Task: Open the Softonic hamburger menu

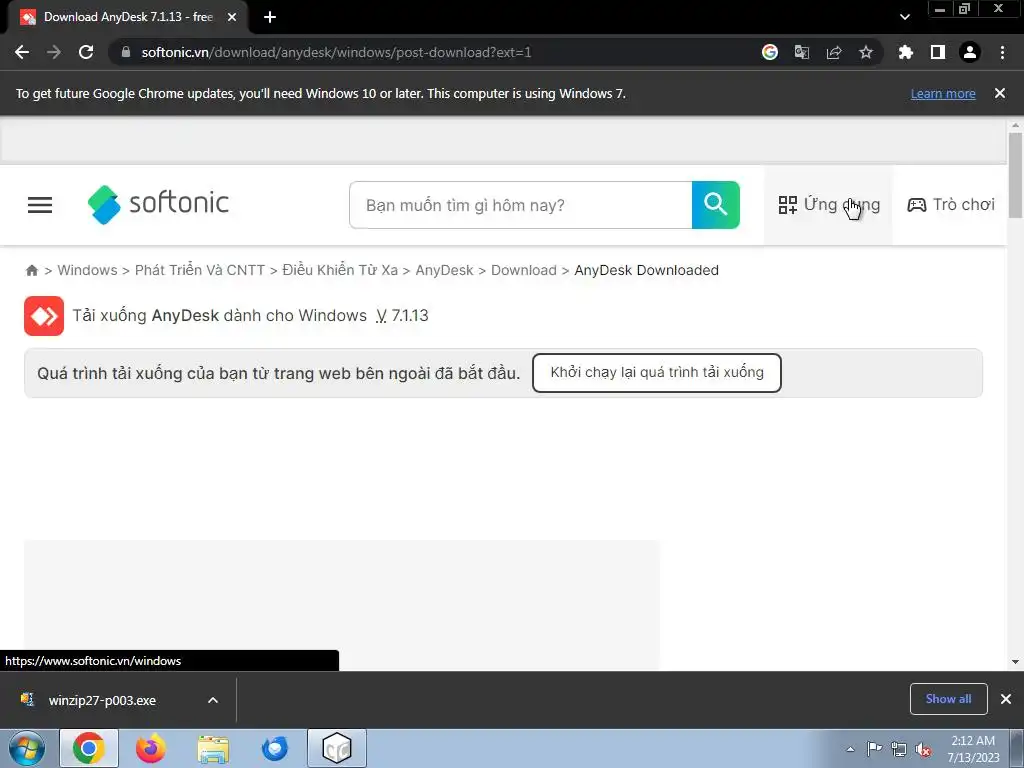Action: pos(40,205)
